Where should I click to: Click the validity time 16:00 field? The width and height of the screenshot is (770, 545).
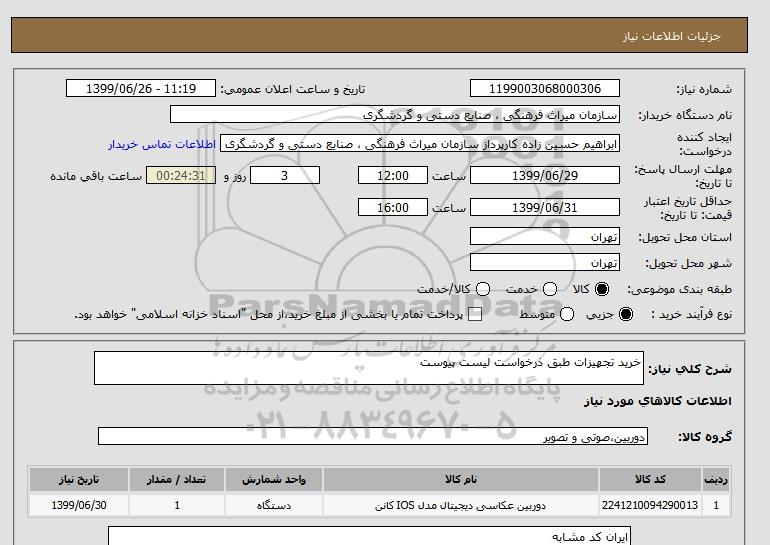[393, 207]
